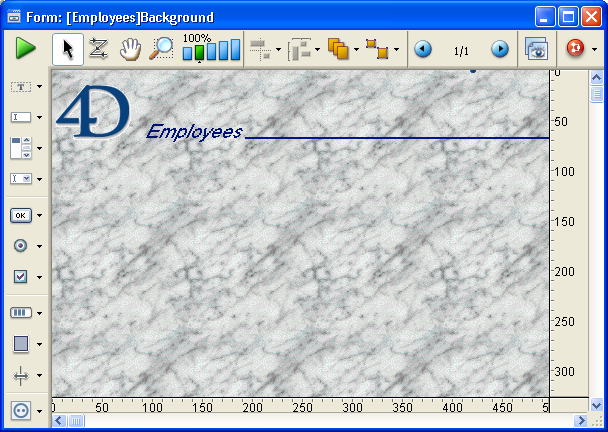Select the splitter object tool
The image size is (608, 432).
click(x=21, y=375)
